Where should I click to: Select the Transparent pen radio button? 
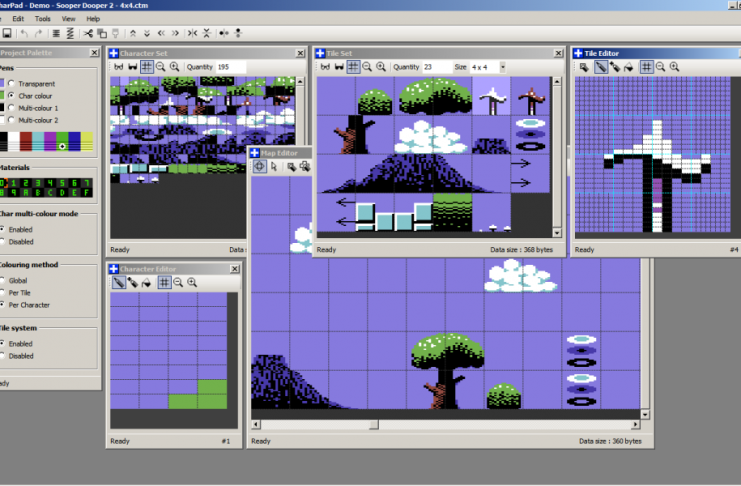(11, 83)
